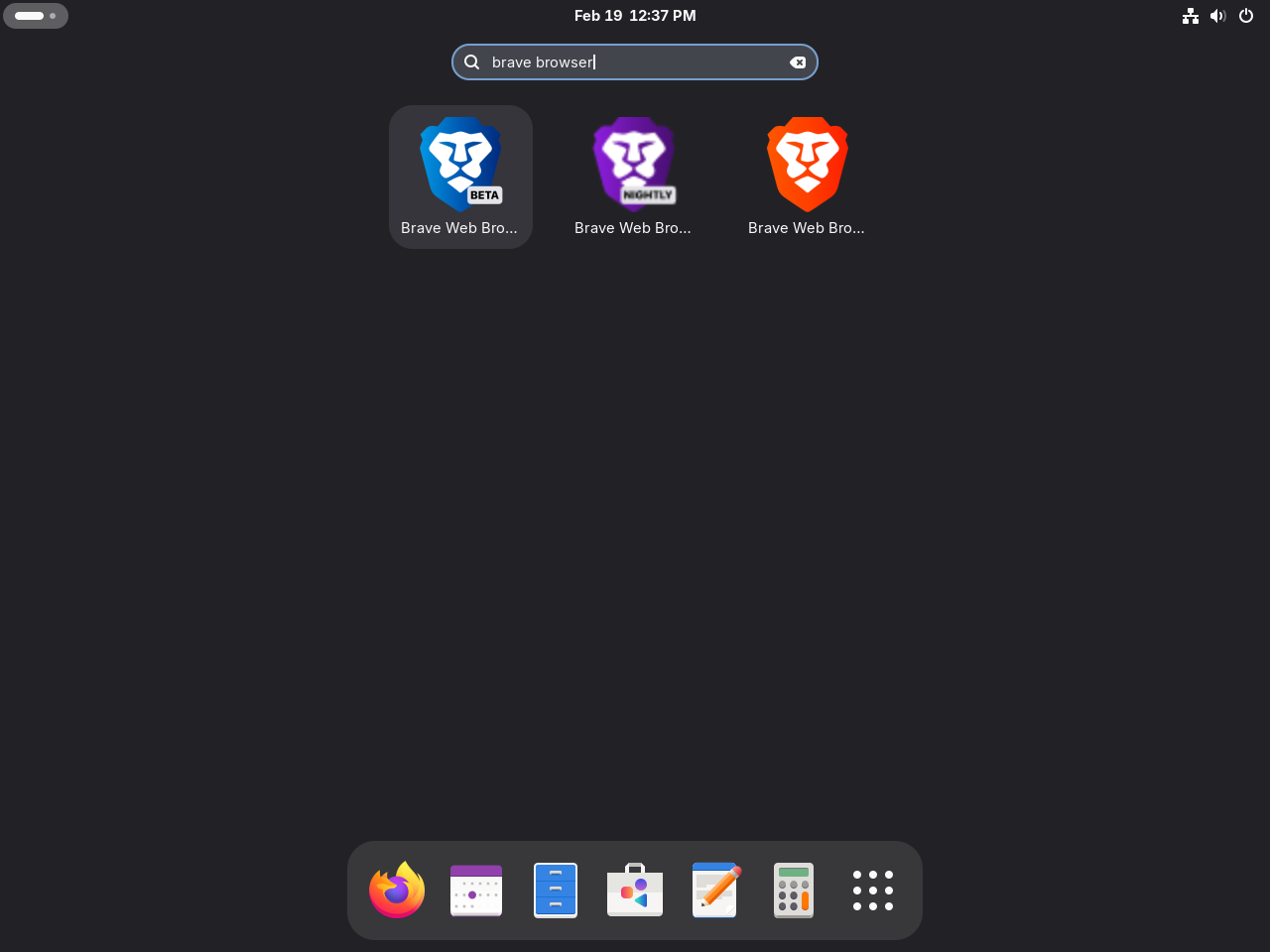Launch the stable Brave Web Browser
This screenshot has width=1270, height=952.
coord(807,165)
